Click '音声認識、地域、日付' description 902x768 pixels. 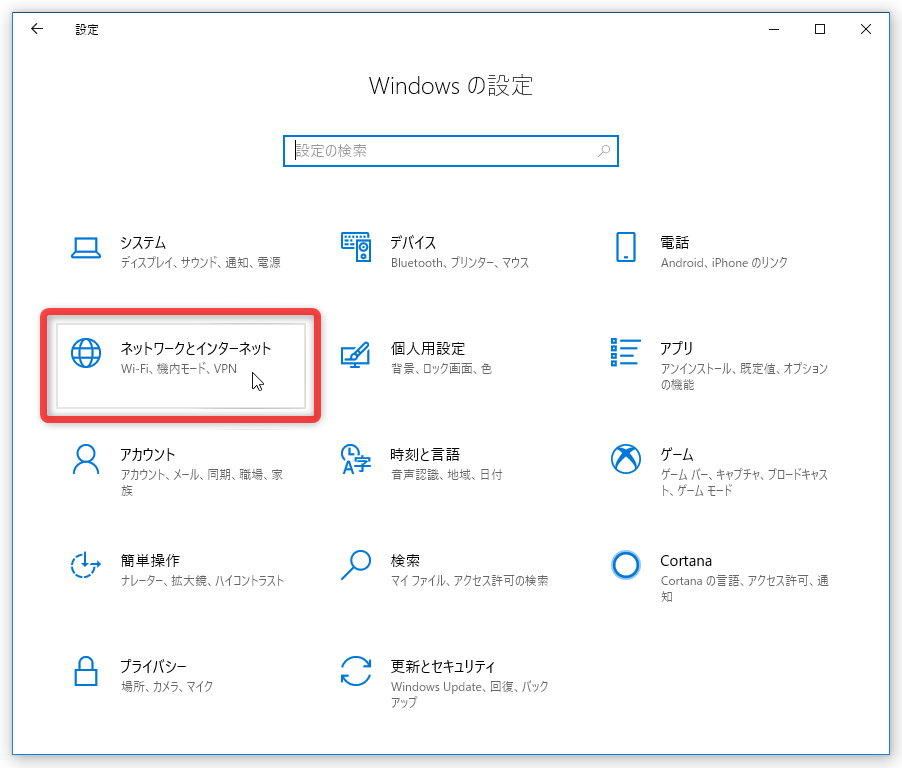pyautogui.click(x=446, y=474)
